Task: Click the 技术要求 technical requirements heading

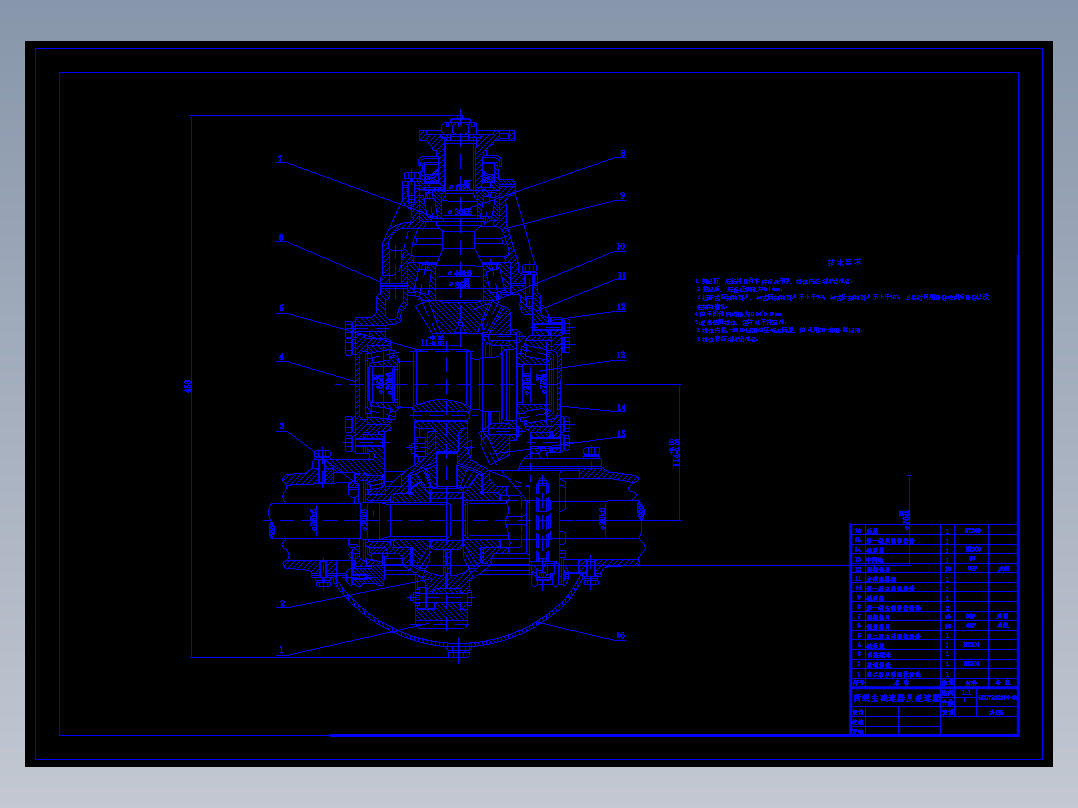Action: pos(844,262)
